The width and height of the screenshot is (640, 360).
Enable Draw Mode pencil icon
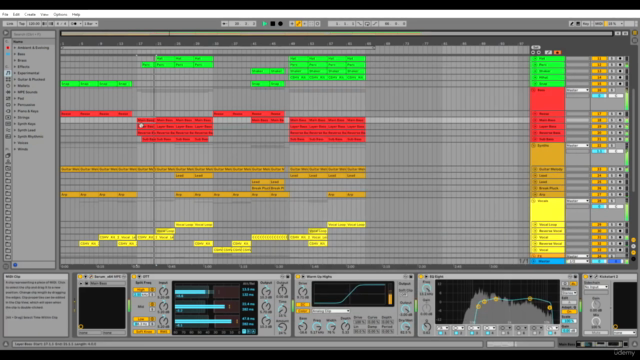(x=571, y=24)
